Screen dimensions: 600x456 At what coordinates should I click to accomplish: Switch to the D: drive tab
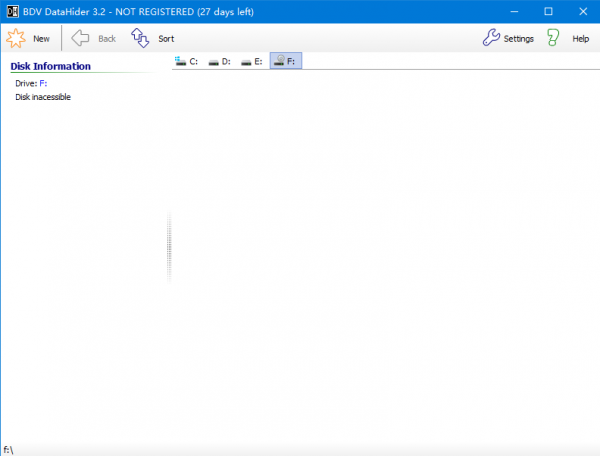(x=219, y=61)
